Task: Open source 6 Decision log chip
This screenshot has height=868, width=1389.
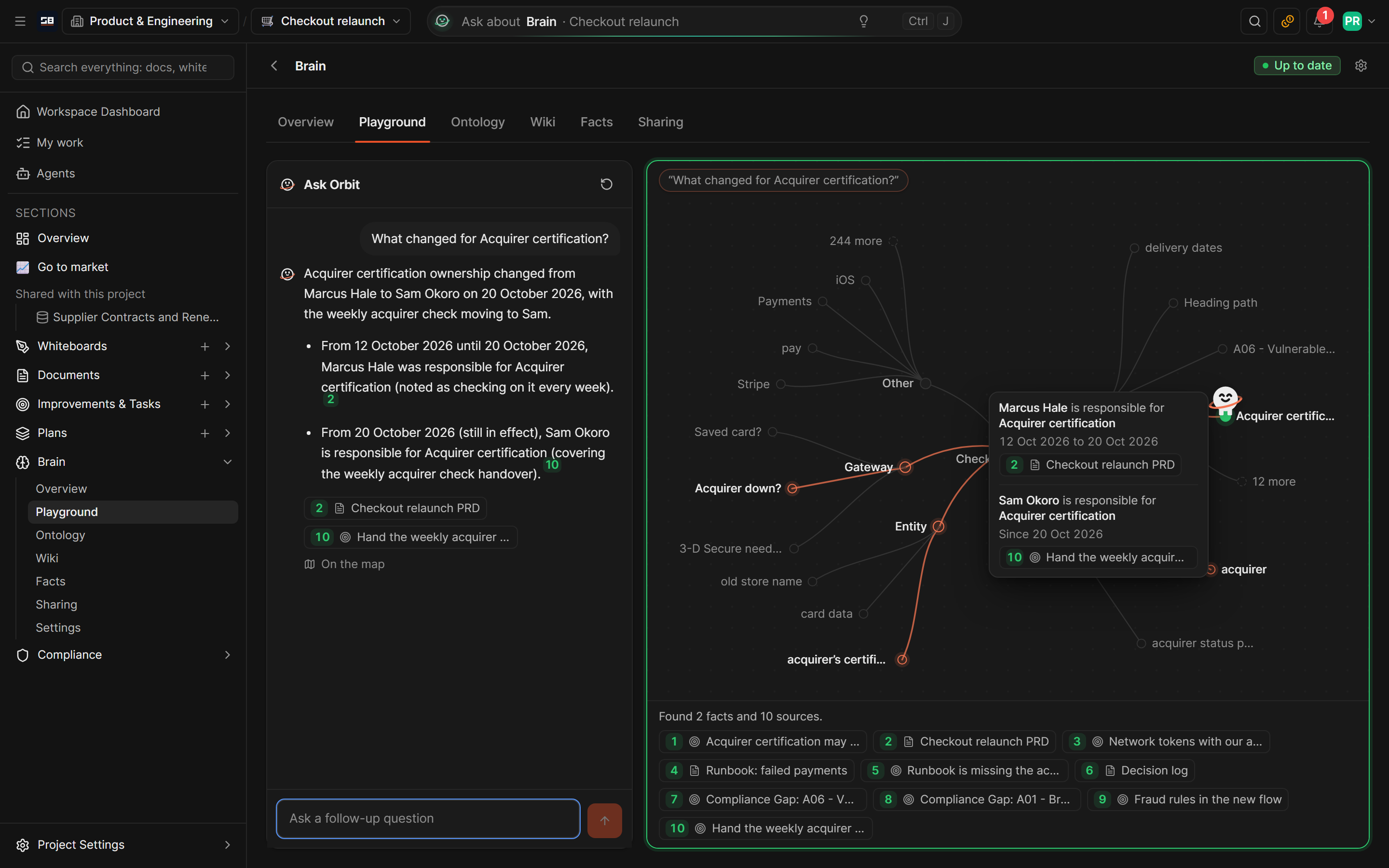Action: coord(1135,771)
